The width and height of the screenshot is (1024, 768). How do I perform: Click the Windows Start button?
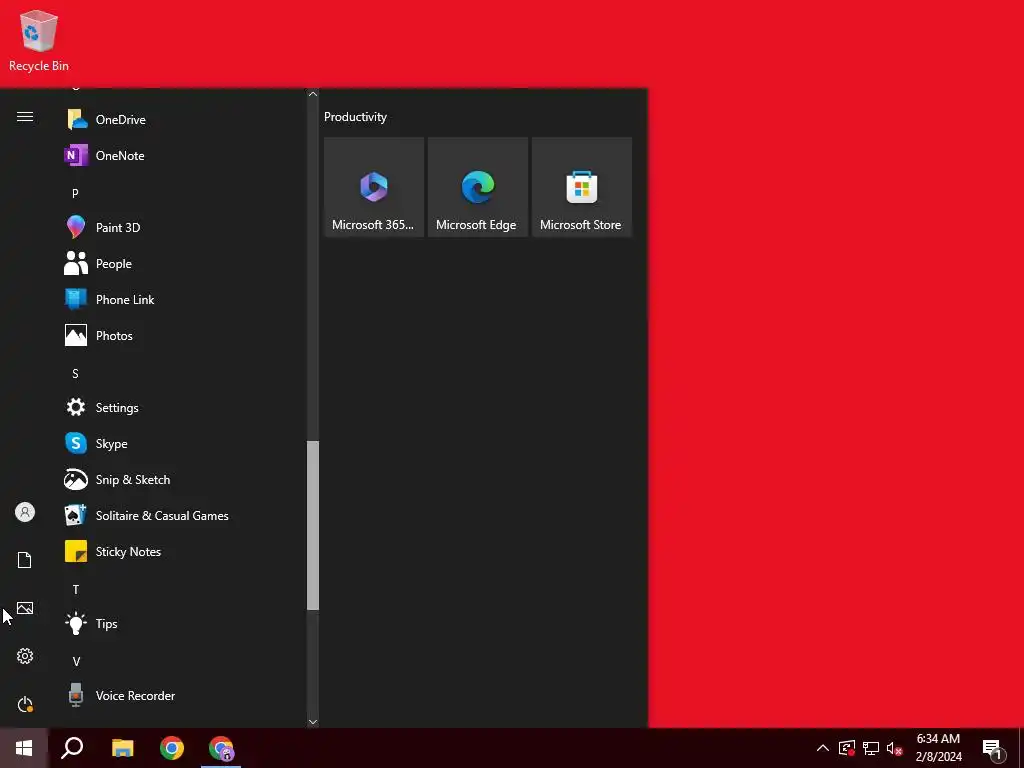pos(24,748)
